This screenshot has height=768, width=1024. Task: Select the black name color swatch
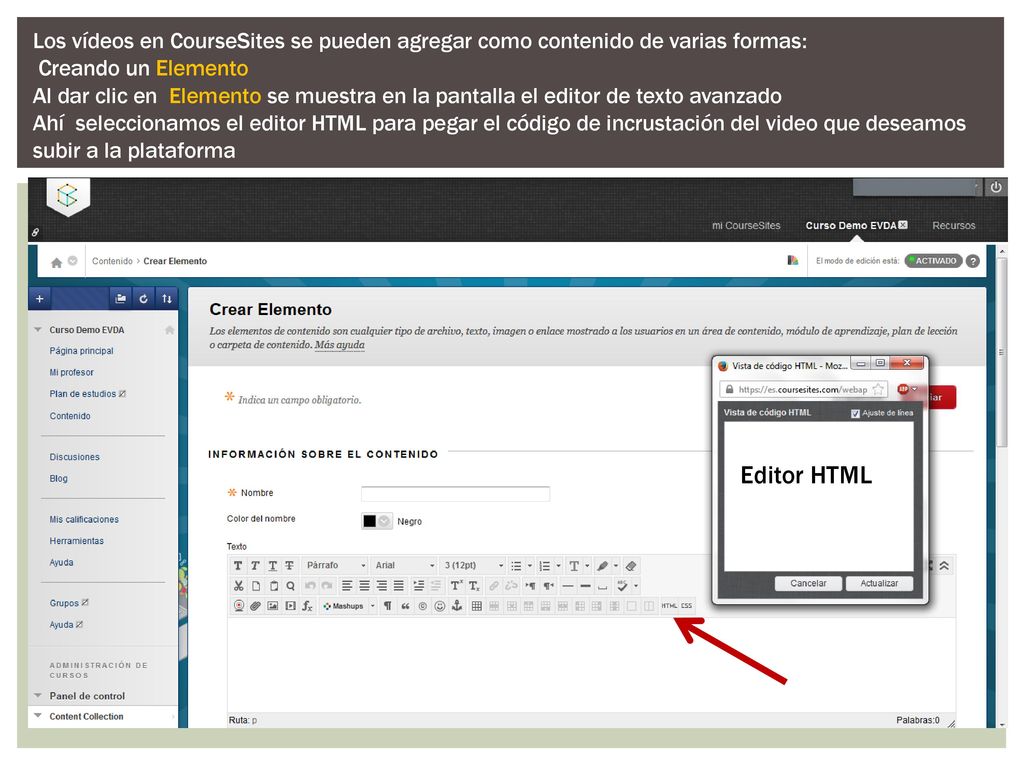(370, 521)
